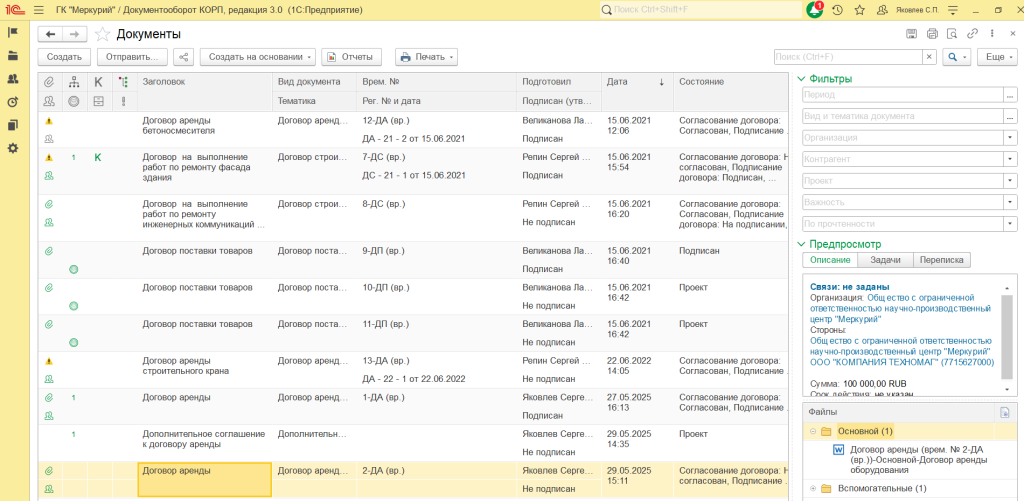The image size is (1024, 501).
Task: Click the global search field Поиск Ctrl+Shift+F
Action: click(x=701, y=10)
